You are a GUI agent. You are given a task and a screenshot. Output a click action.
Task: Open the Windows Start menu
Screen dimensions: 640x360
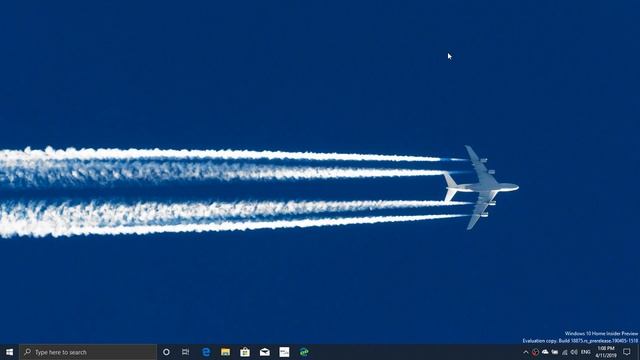[9, 352]
